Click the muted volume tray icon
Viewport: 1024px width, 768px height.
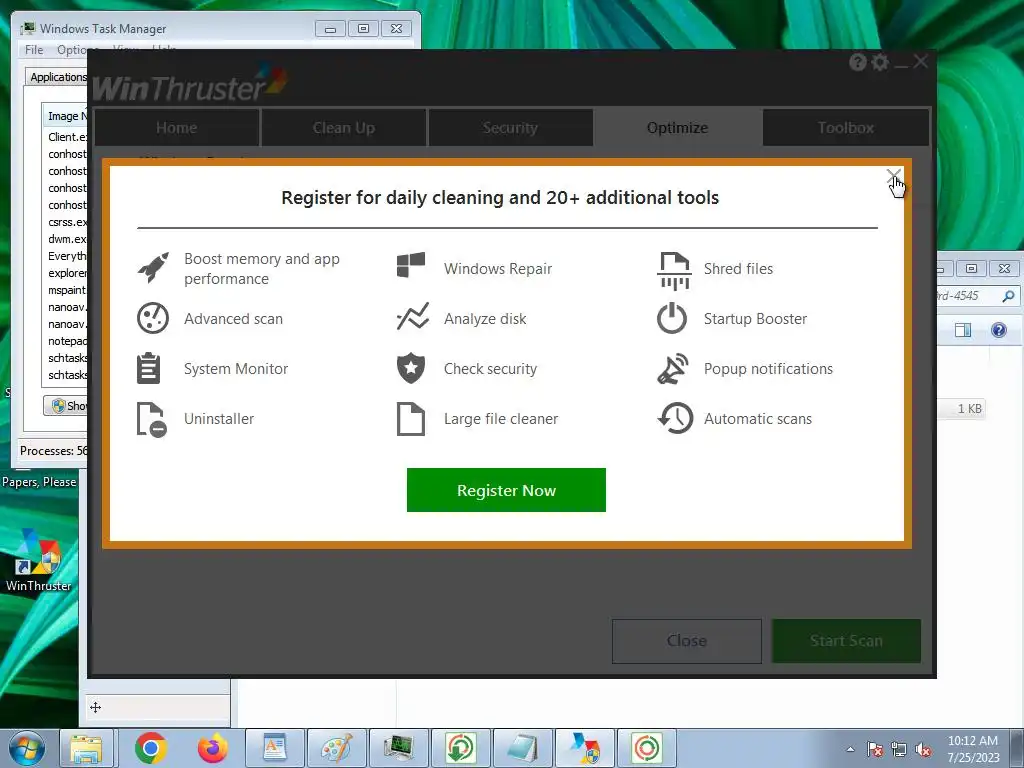tap(923, 749)
